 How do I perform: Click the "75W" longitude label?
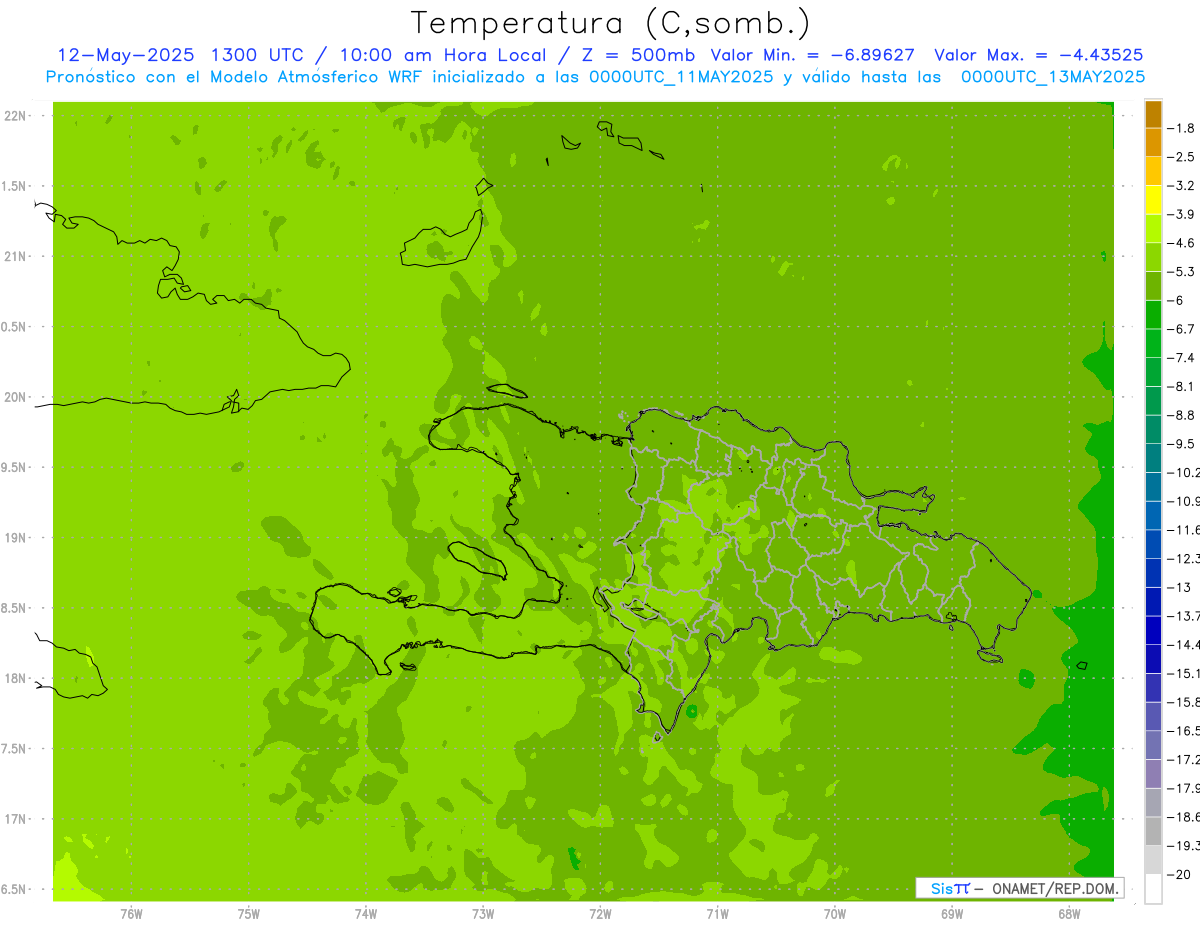pyautogui.click(x=248, y=914)
